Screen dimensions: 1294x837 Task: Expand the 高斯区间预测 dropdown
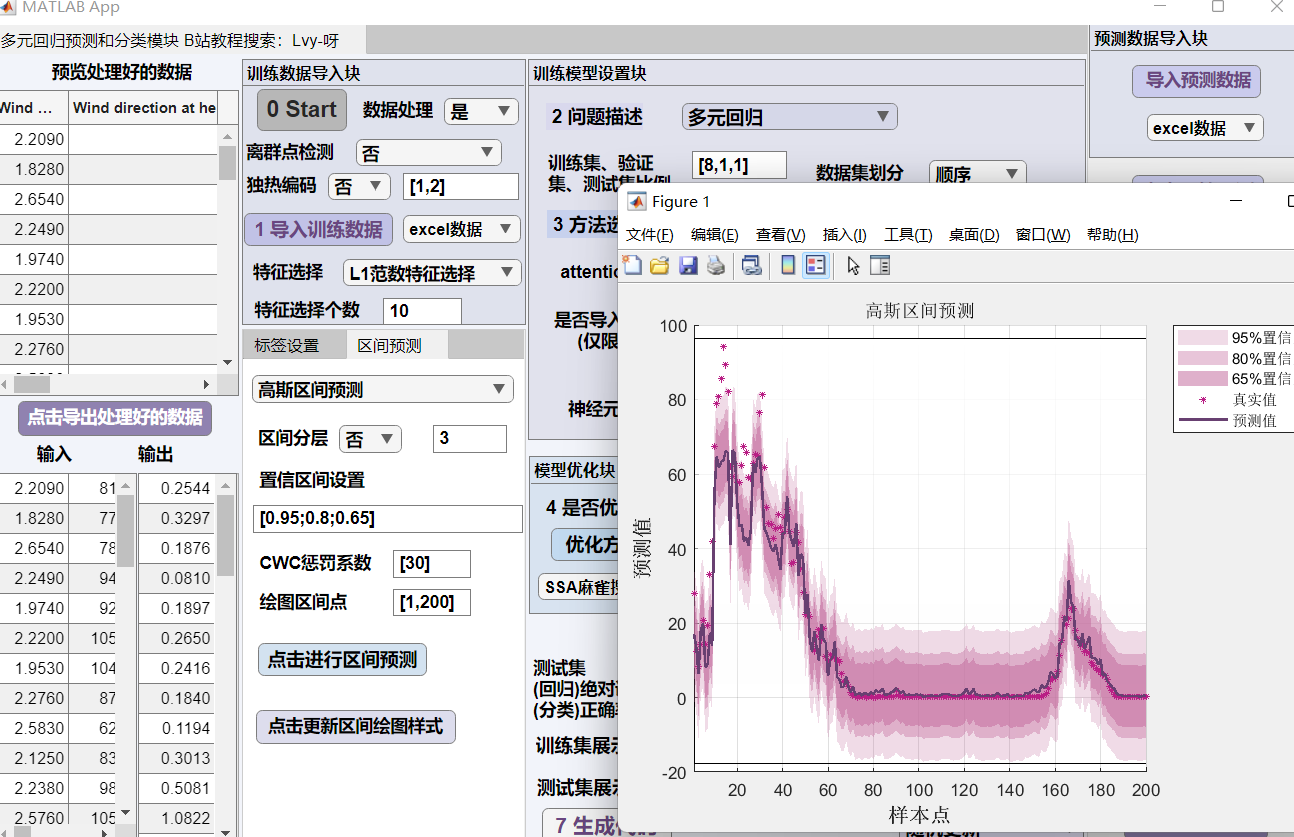point(382,390)
